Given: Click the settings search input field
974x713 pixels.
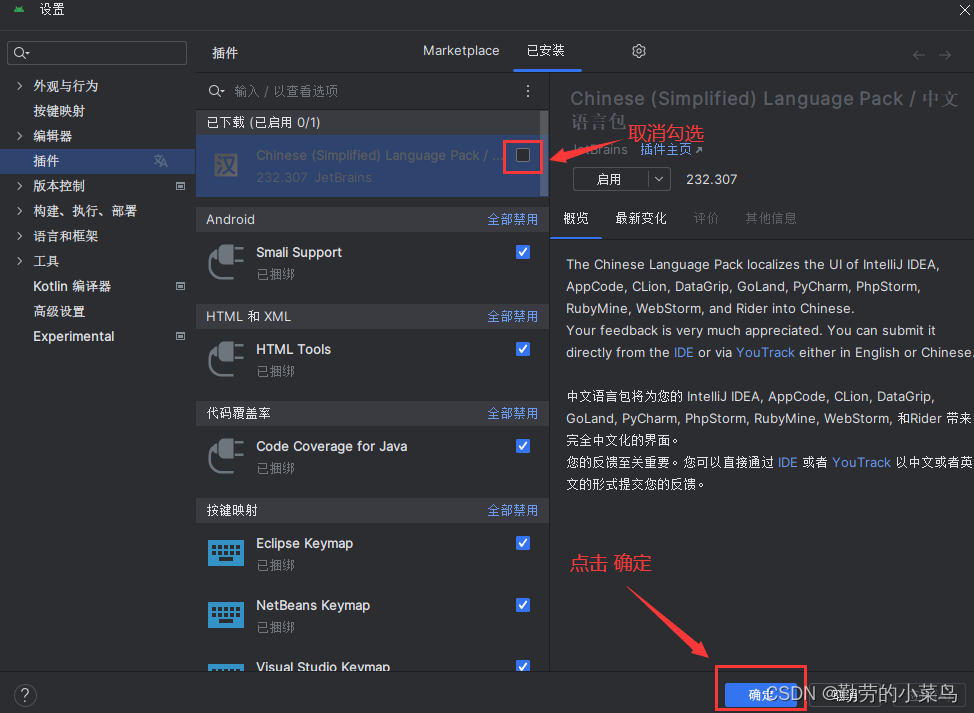Looking at the screenshot, I should pyautogui.click(x=97, y=53).
